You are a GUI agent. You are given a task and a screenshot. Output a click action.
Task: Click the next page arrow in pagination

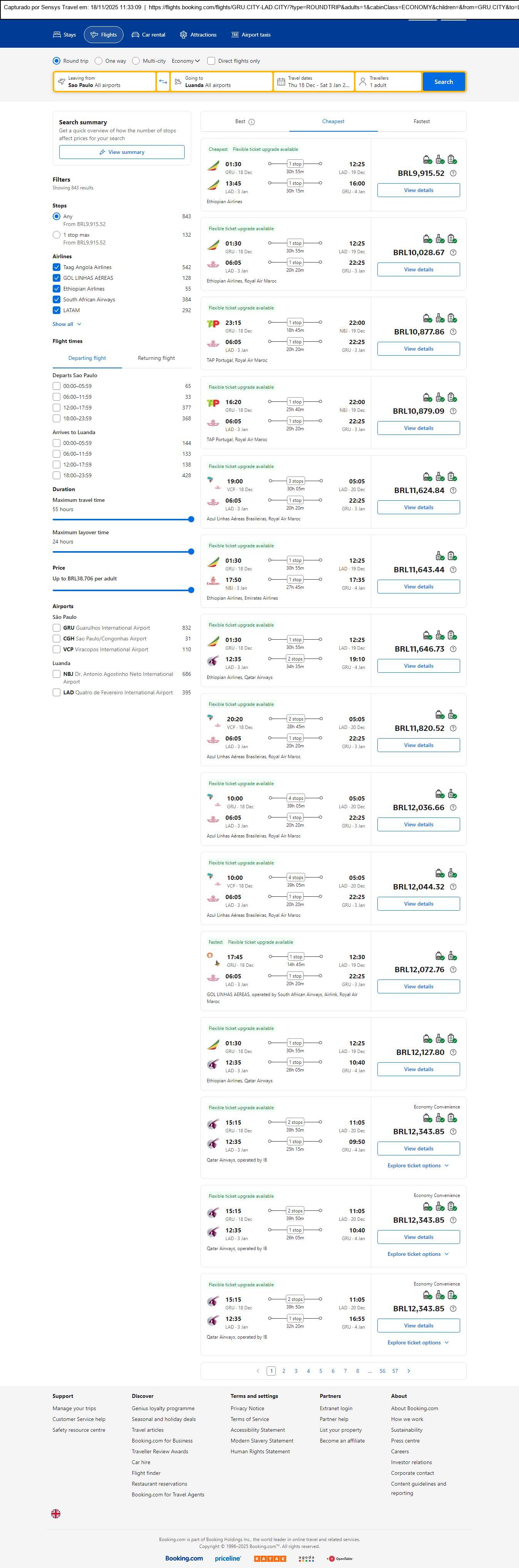(408, 1371)
